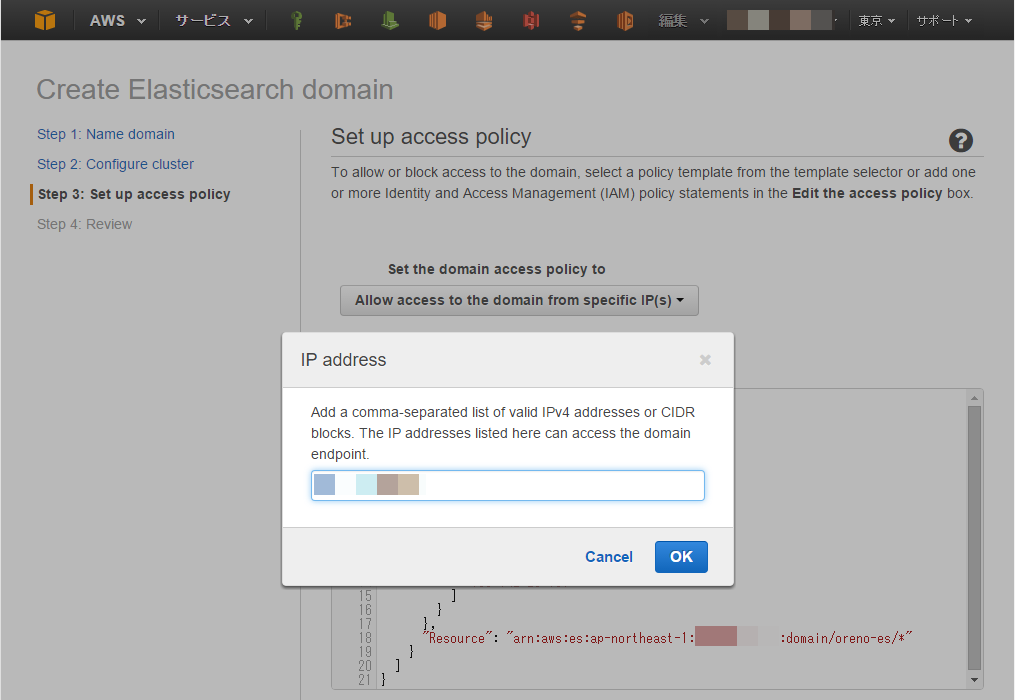Click the "Resource" line in policy editor
This screenshot has height=700, width=1015.
click(667, 638)
